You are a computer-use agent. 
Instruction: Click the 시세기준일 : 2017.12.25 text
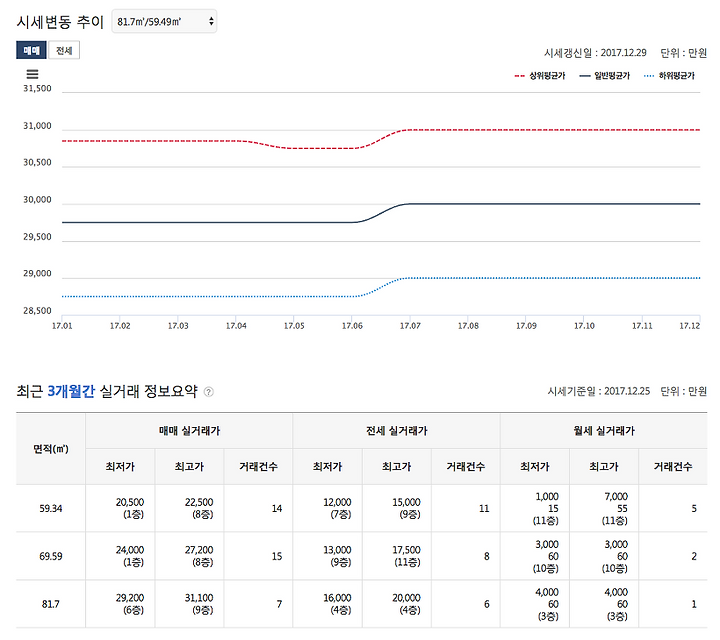tap(599, 391)
